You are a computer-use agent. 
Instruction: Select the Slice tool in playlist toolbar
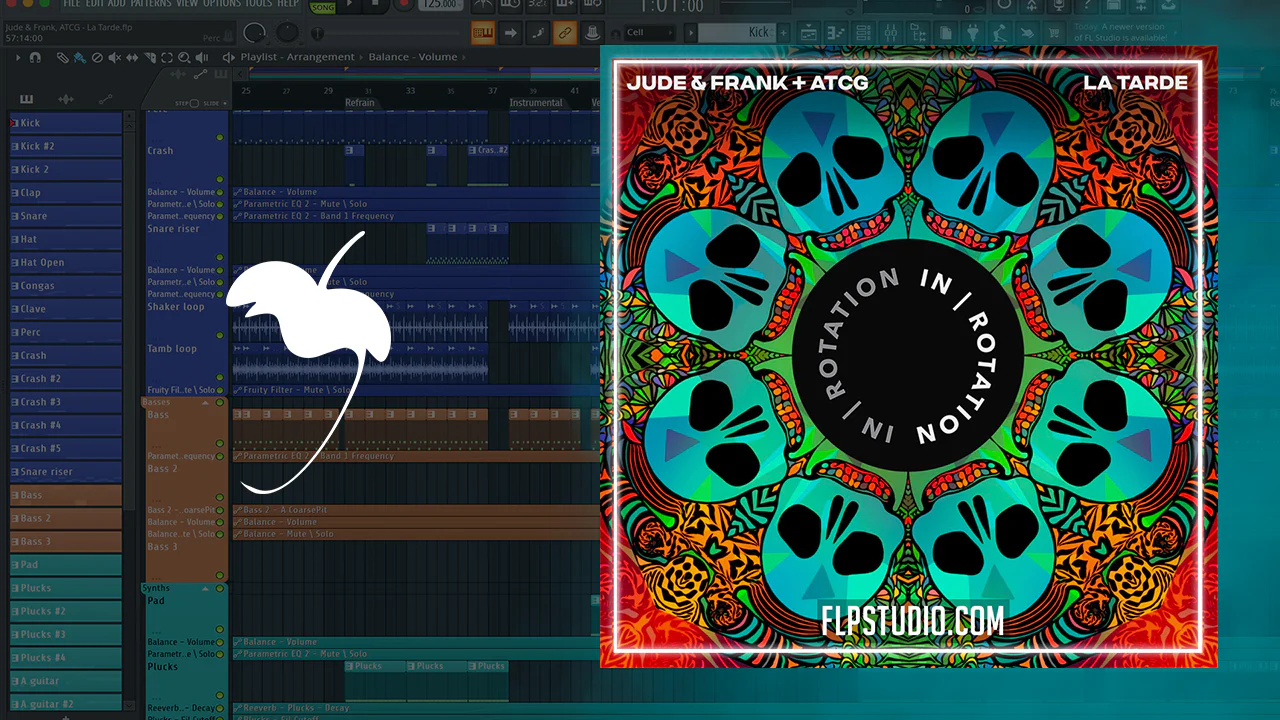tap(148, 57)
